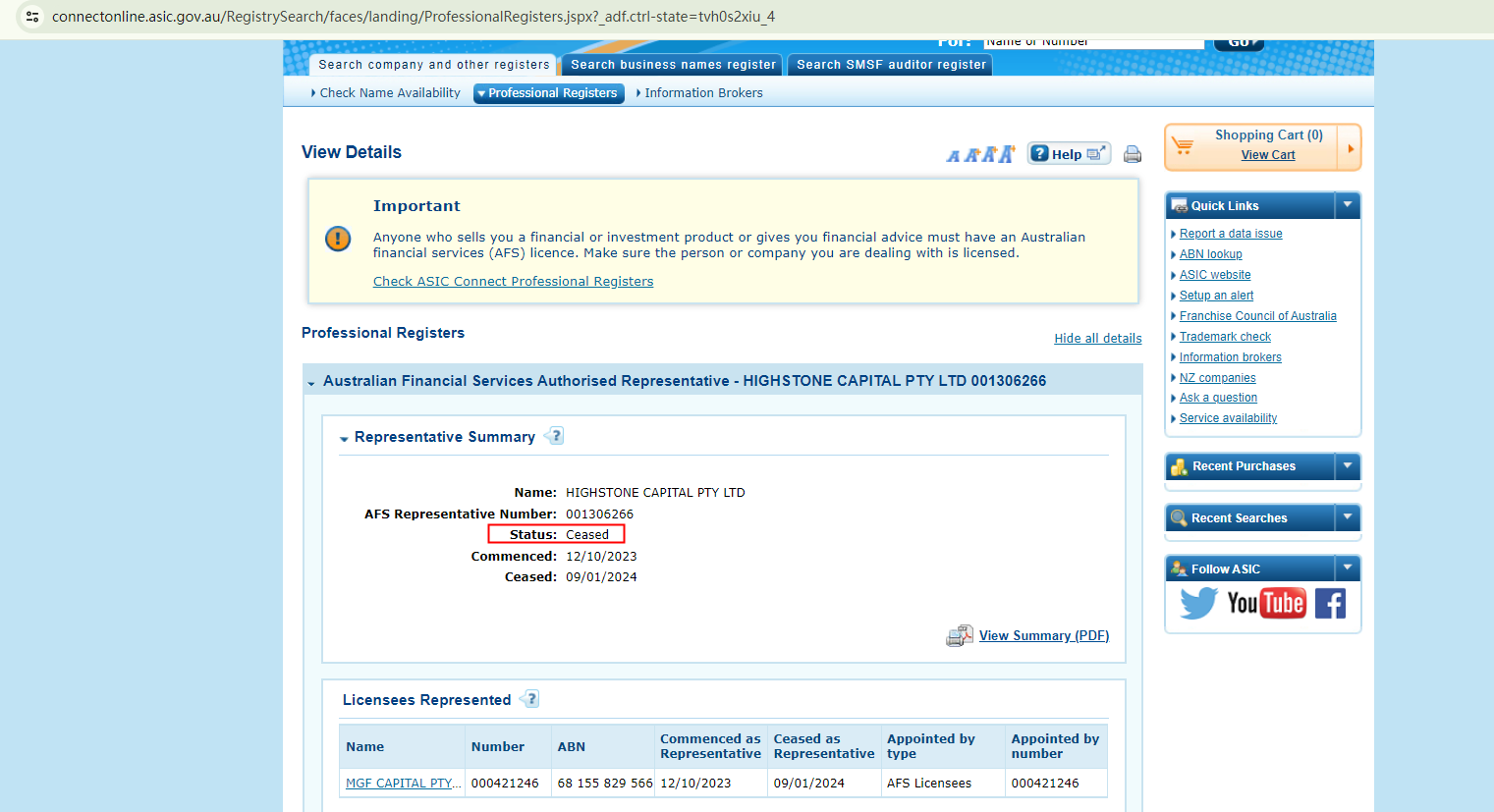This screenshot has width=1494, height=812.
Task: Click the Ceased date 09/01/2024 in summary
Action: coord(601,577)
